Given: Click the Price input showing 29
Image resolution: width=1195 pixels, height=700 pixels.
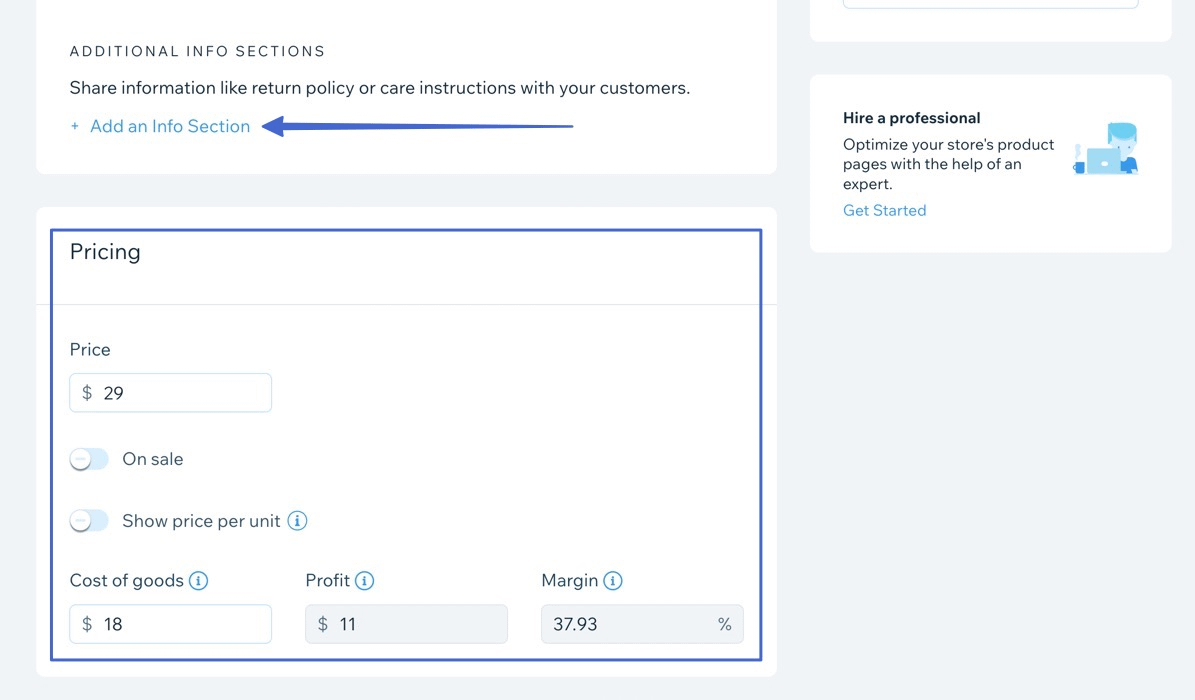Looking at the screenshot, I should point(180,393).
